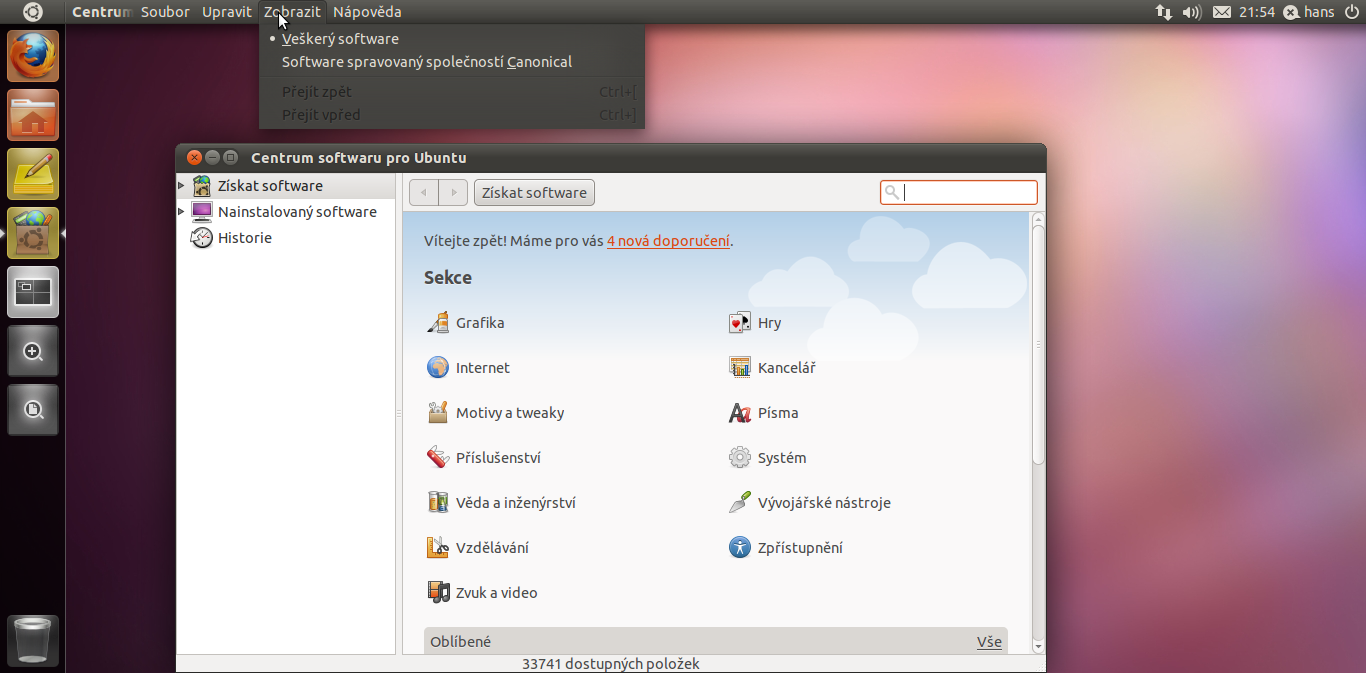Click the Grafika section label

(480, 323)
